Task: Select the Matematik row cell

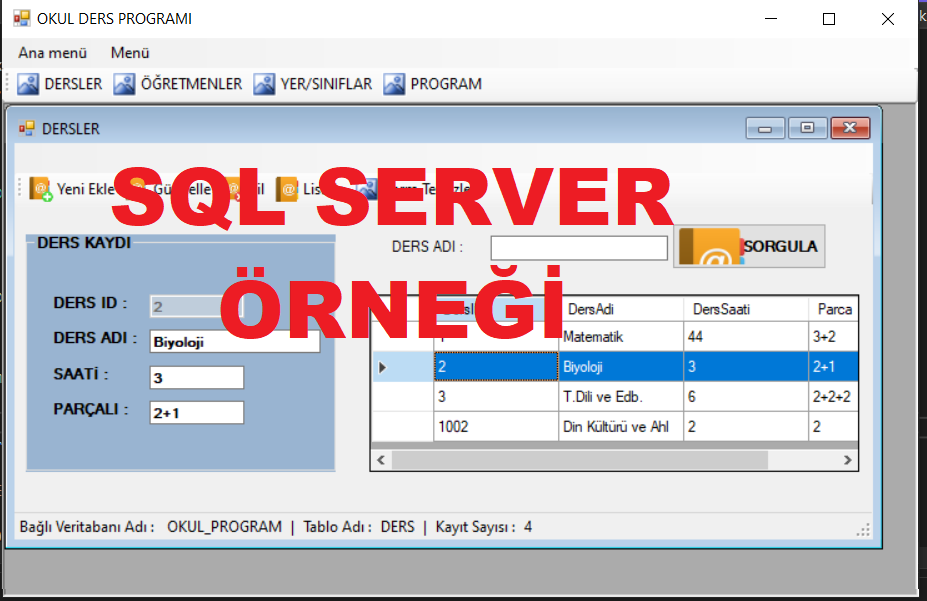Action: 620,337
